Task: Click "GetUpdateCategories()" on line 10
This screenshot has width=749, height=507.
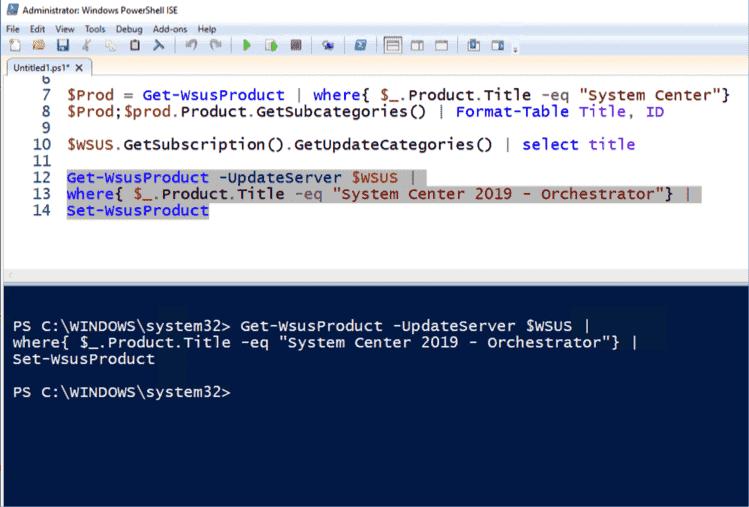Action: (x=393, y=144)
